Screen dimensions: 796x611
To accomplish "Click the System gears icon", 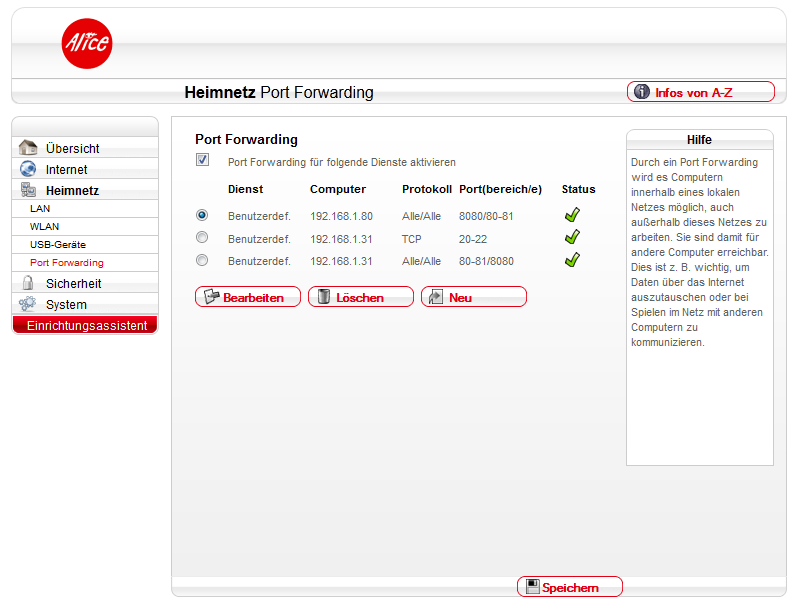I will (28, 304).
